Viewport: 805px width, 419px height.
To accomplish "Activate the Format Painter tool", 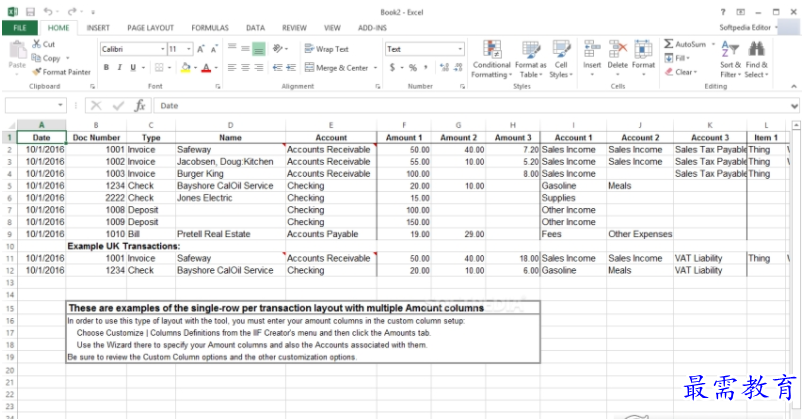I will tap(61, 72).
